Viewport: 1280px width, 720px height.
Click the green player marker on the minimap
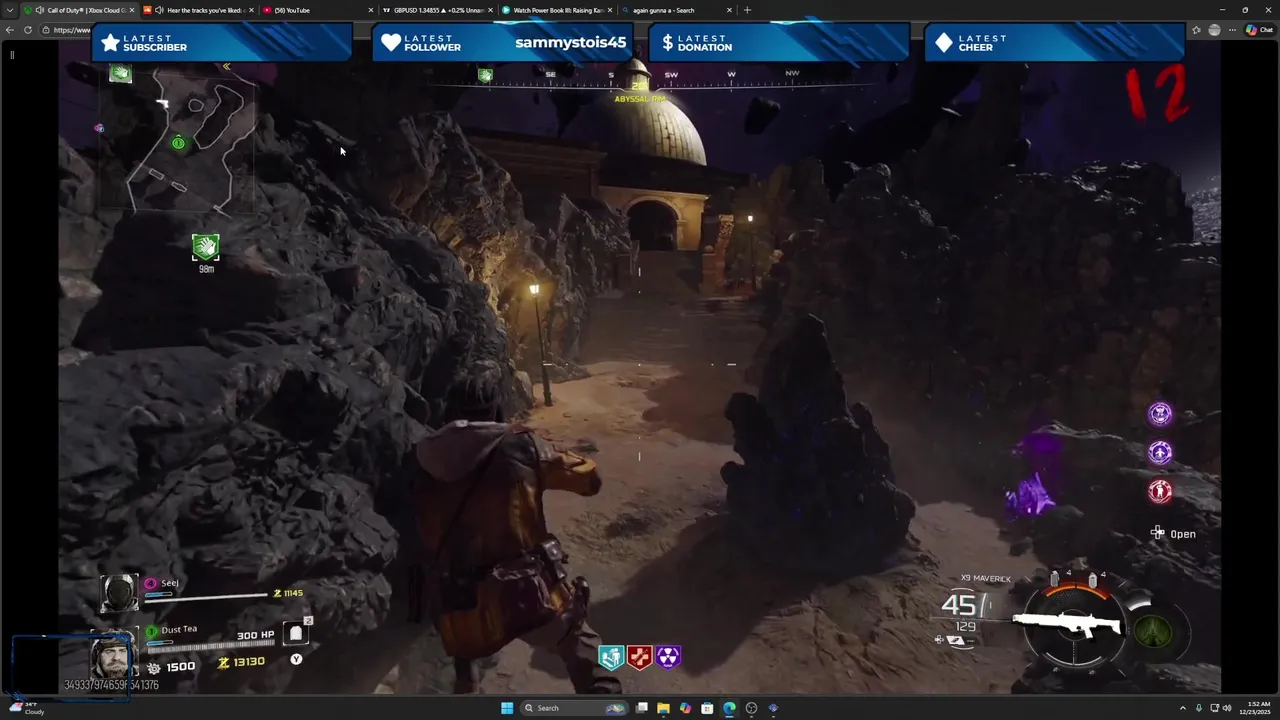coord(178,143)
